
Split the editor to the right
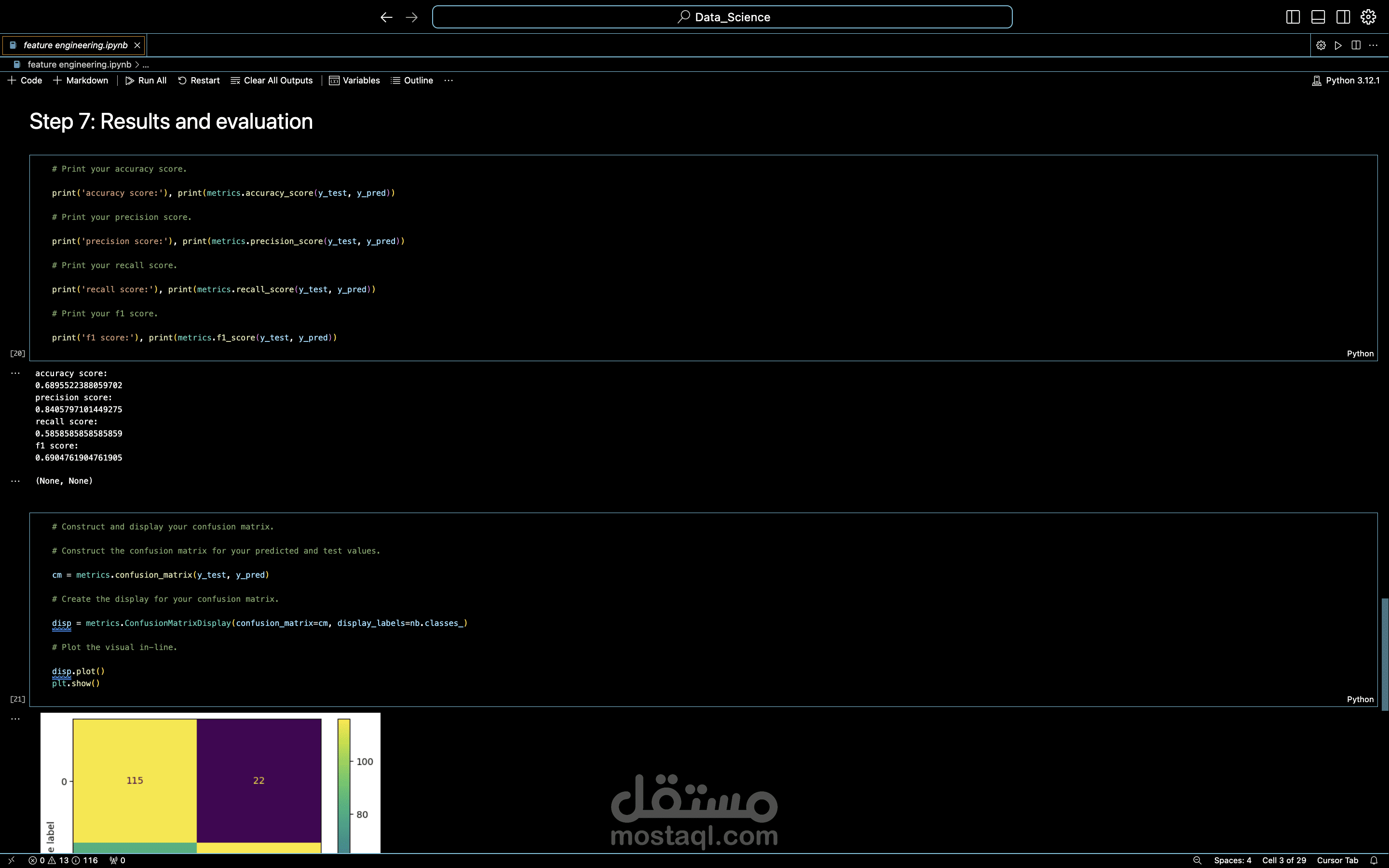tap(1356, 45)
